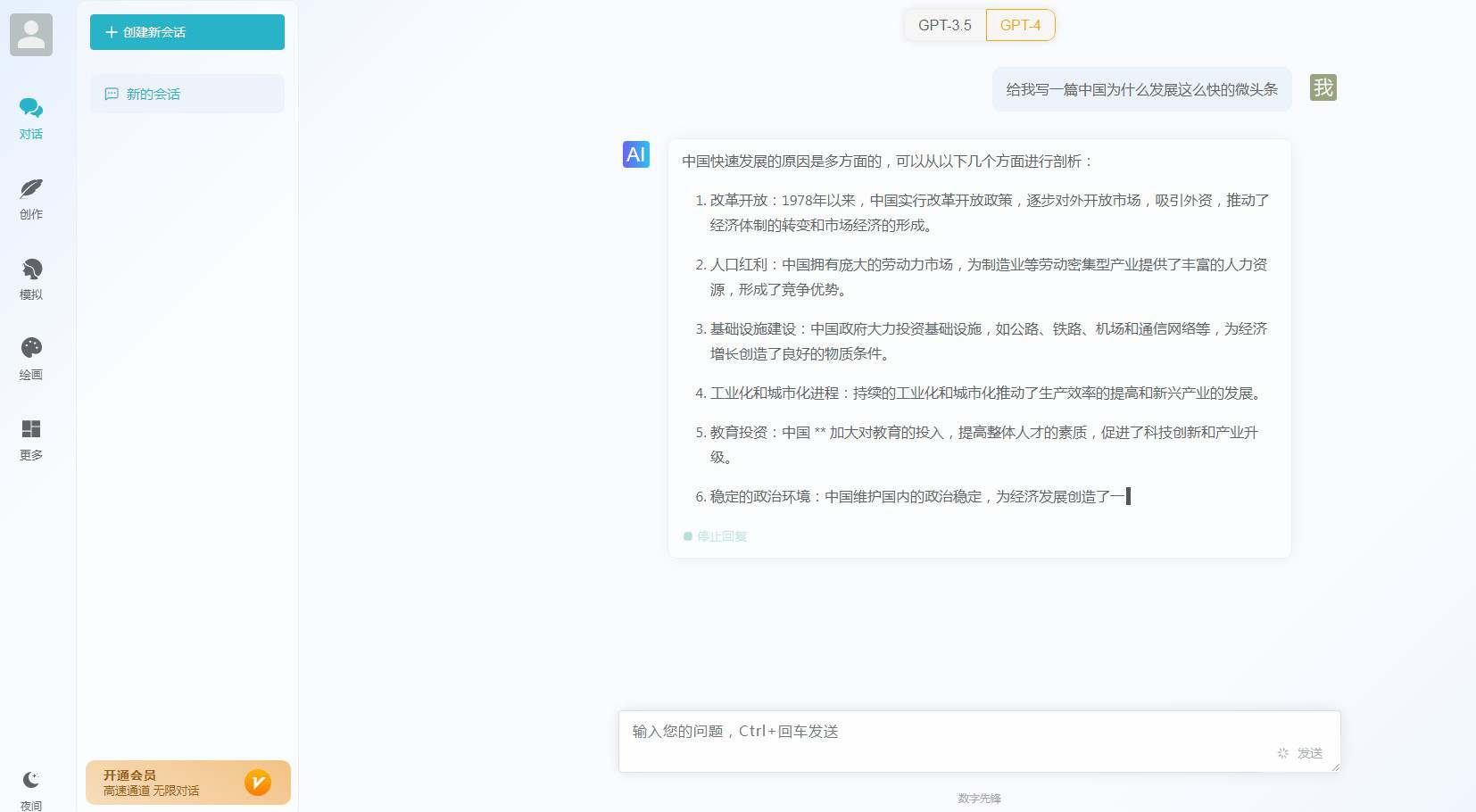Open the 模拟 simulation icon
This screenshot has height=812, width=1476.
pos(31,269)
